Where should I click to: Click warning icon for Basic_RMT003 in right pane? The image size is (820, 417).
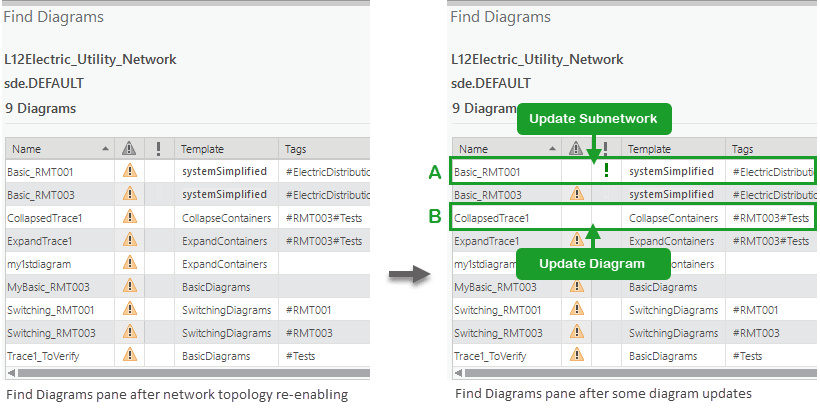tap(576, 194)
